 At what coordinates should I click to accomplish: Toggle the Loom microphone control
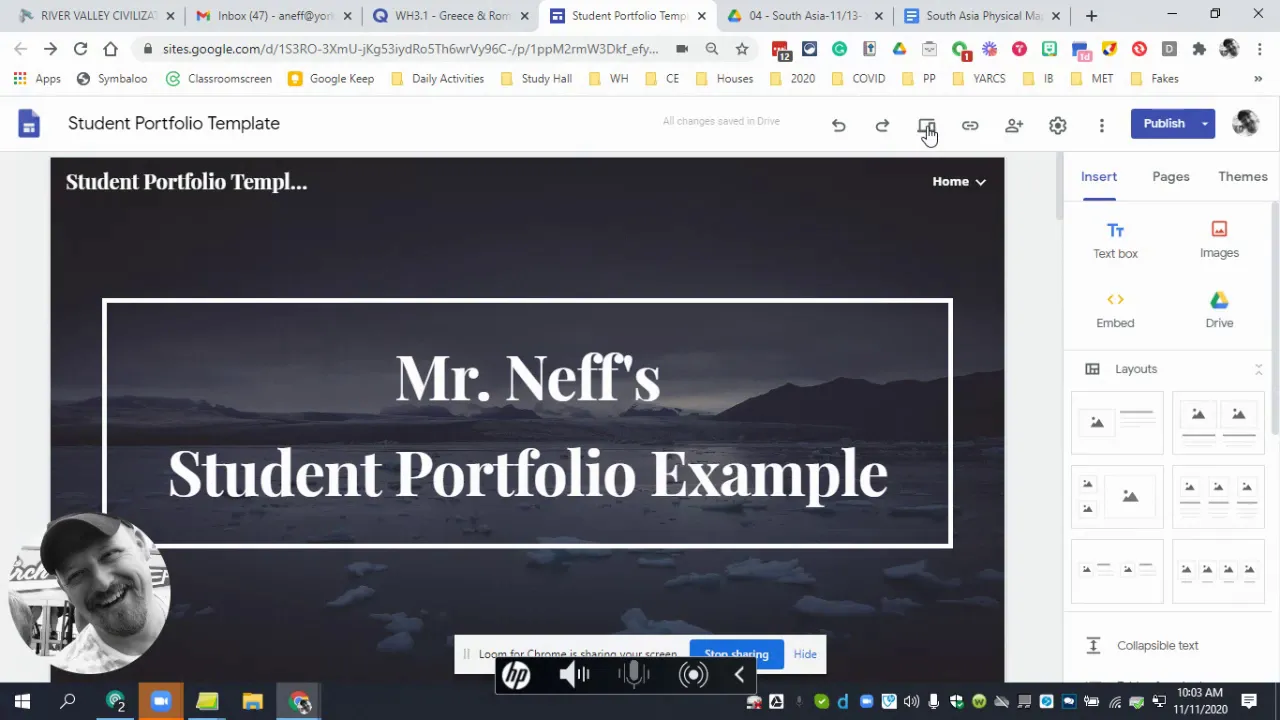pos(633,675)
